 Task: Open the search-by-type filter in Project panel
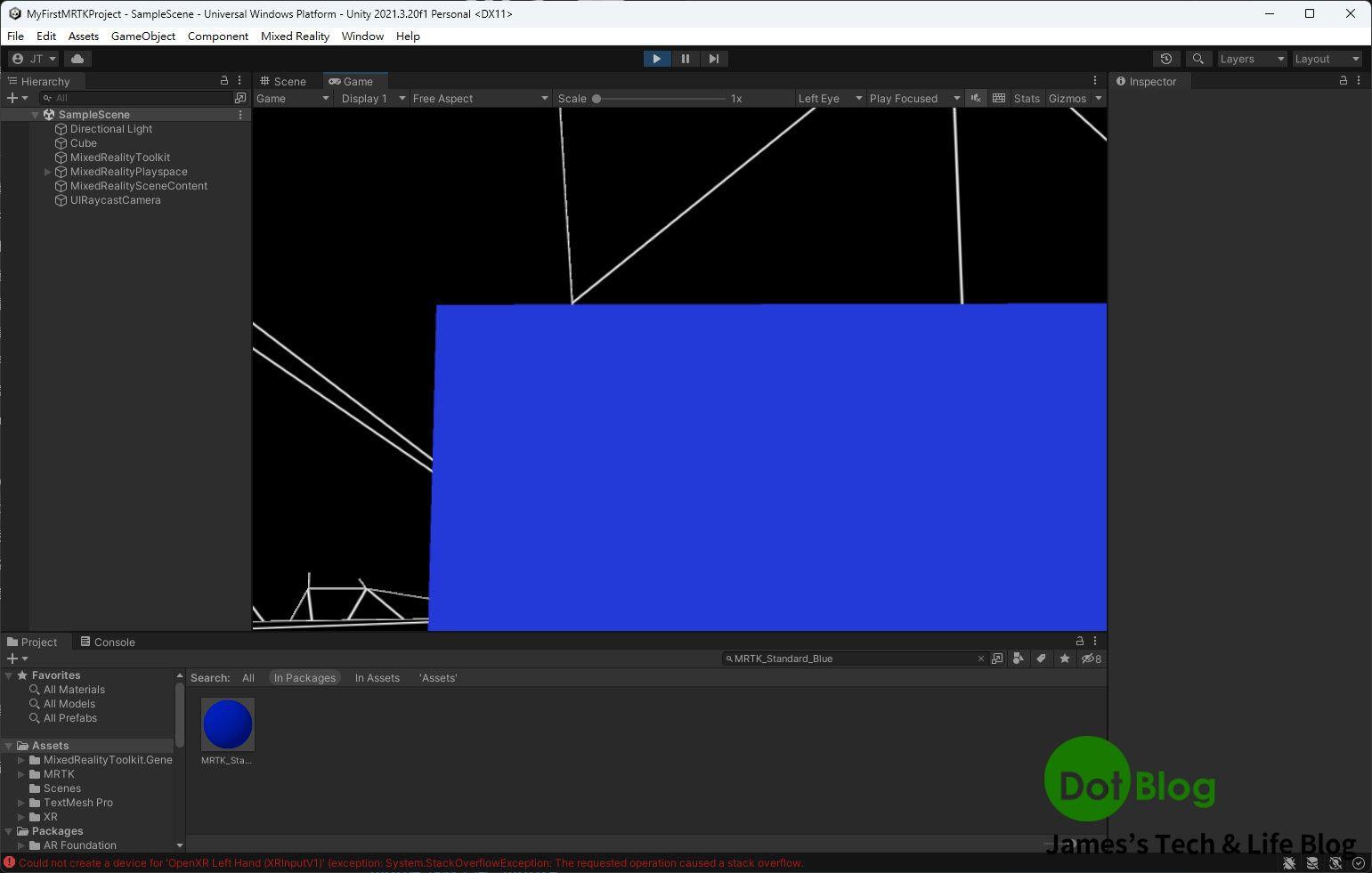1019,659
